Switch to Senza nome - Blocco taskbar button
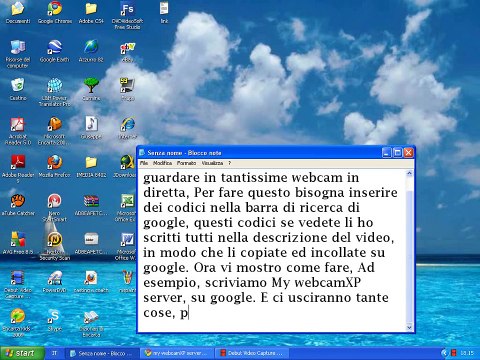The height and width of the screenshot is (360, 480). pyautogui.click(x=103, y=353)
